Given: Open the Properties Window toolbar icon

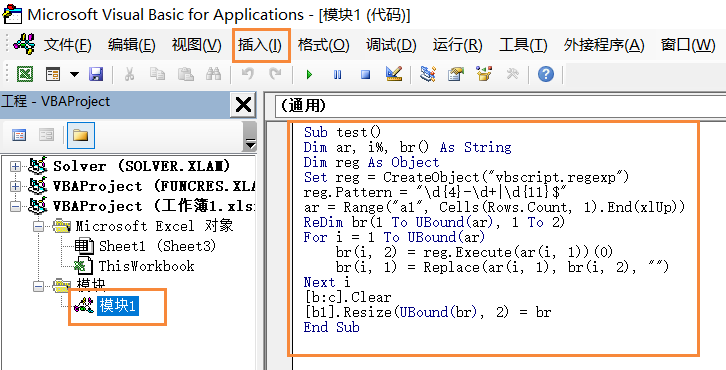Looking at the screenshot, I should coord(456,74).
